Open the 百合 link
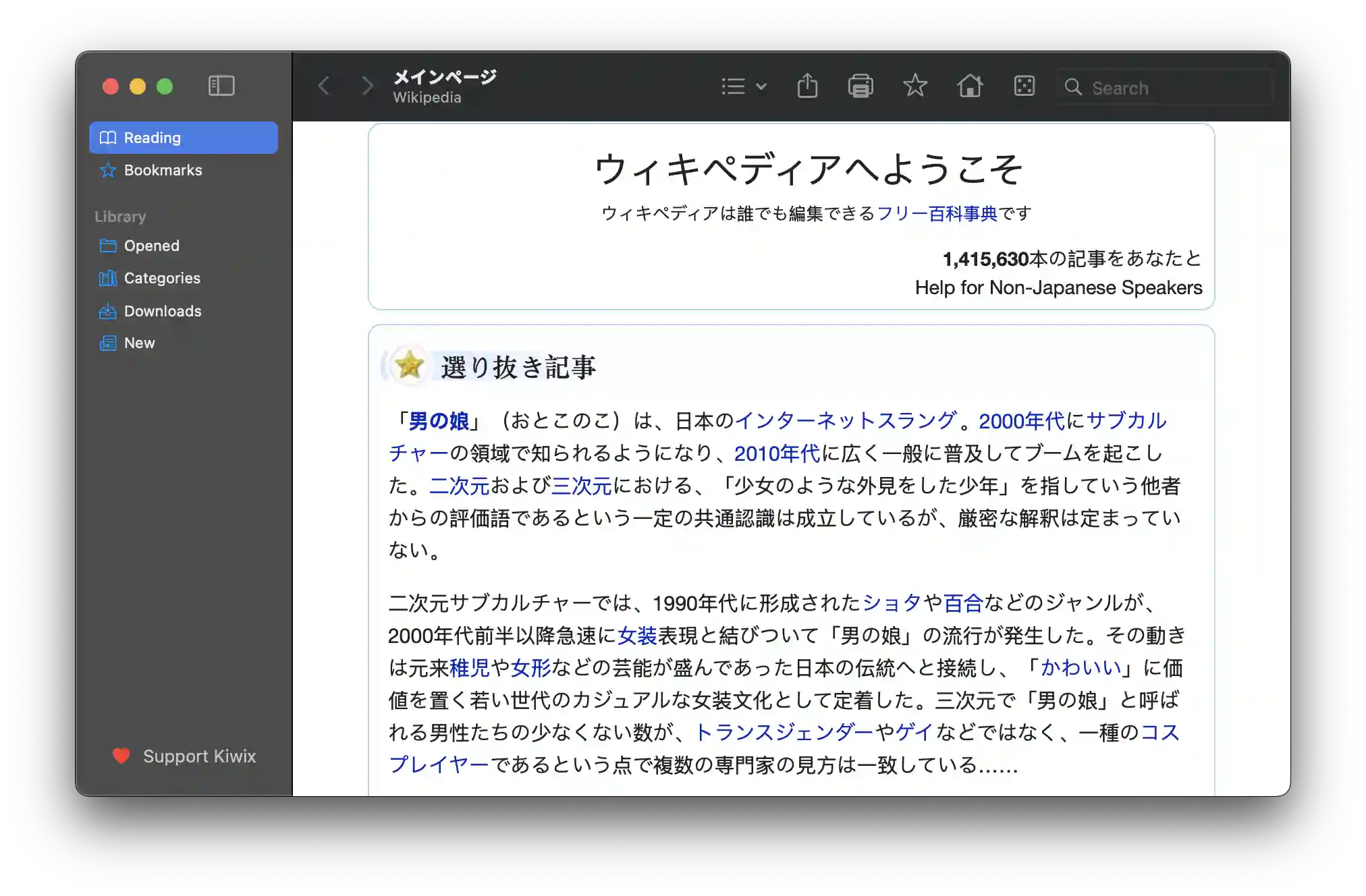The height and width of the screenshot is (896, 1366). tap(963, 603)
